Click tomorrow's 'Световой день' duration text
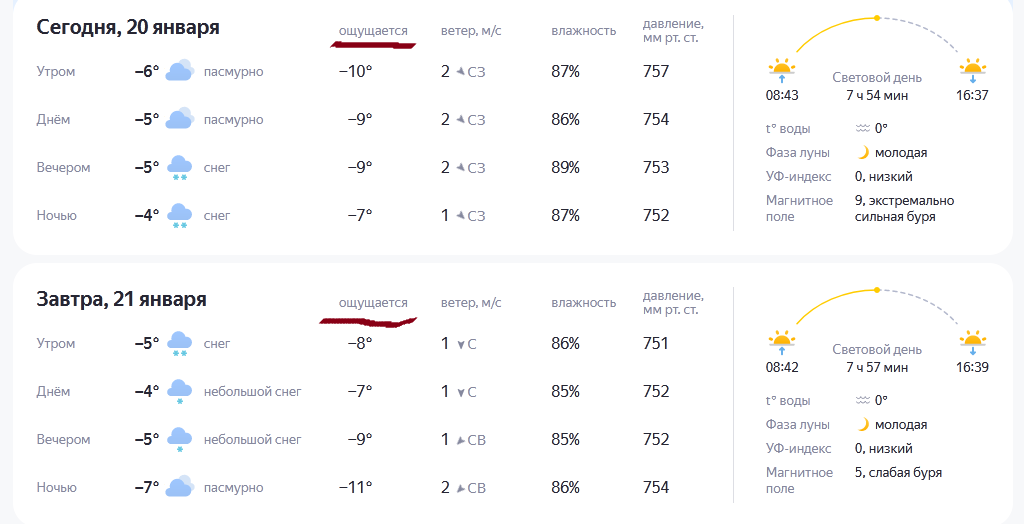The image size is (1024, 524). point(877,367)
